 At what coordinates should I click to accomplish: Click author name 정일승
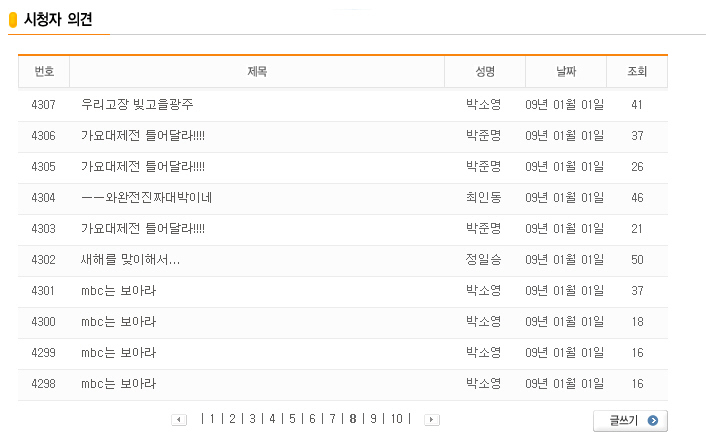click(x=484, y=259)
